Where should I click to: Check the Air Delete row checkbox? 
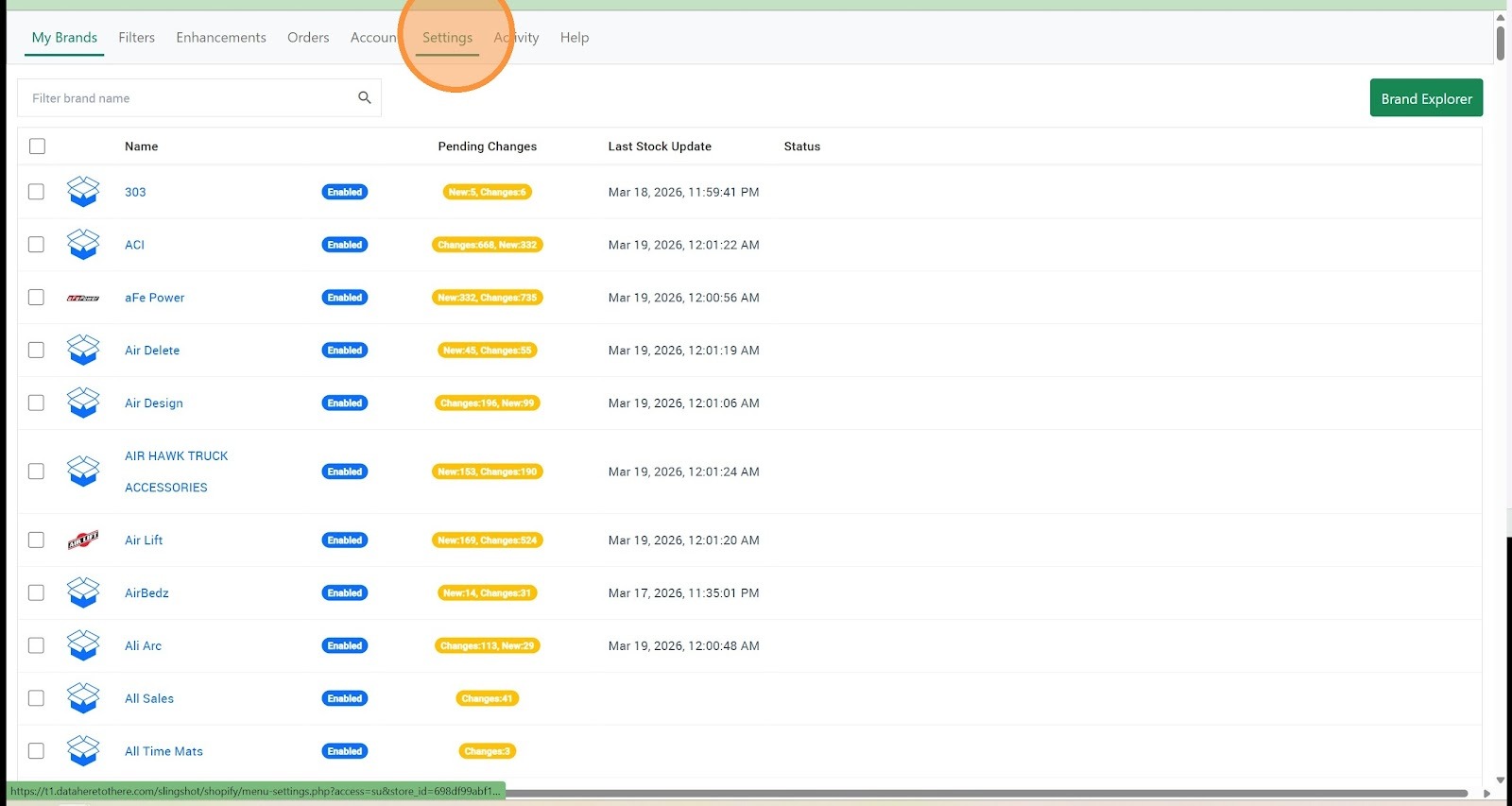tap(36, 351)
